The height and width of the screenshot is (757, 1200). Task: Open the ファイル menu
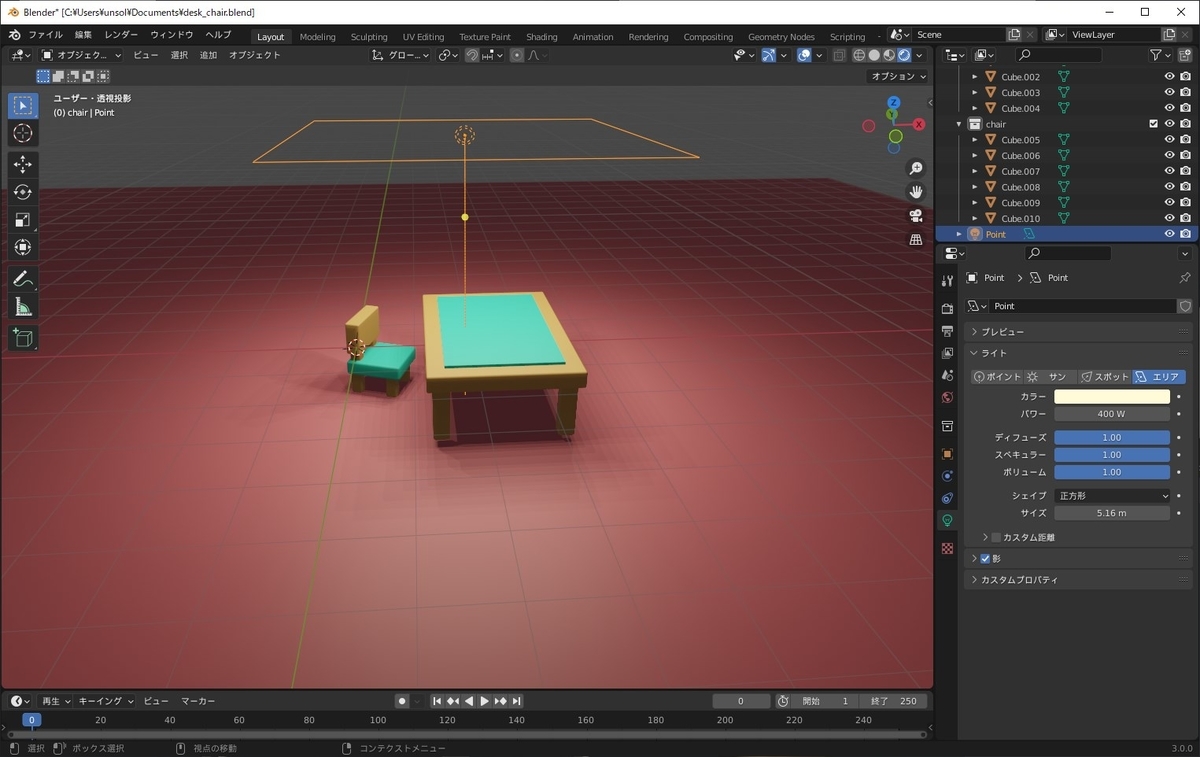point(45,35)
